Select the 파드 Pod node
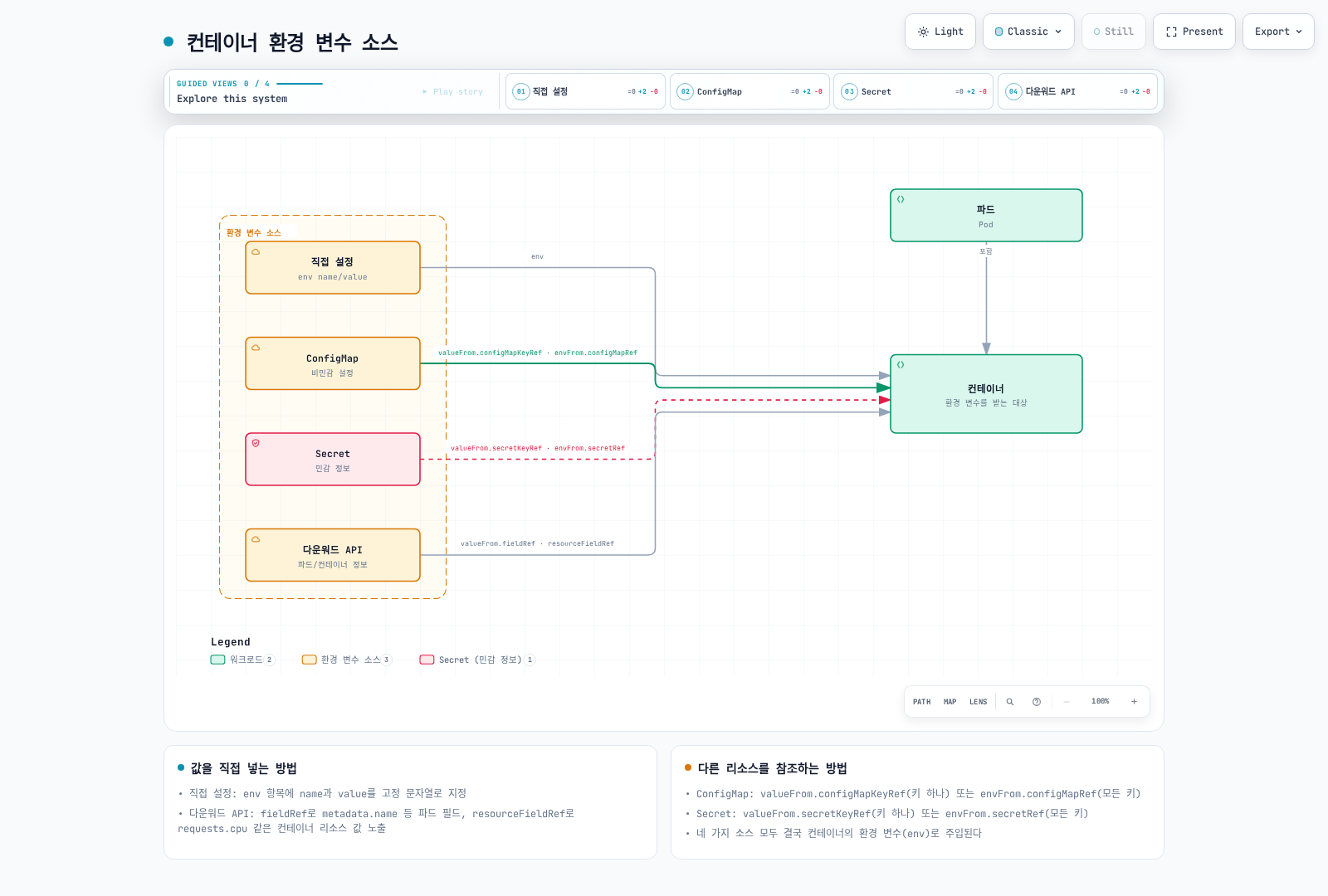Screen dimensions: 1328x896 tap(986, 216)
